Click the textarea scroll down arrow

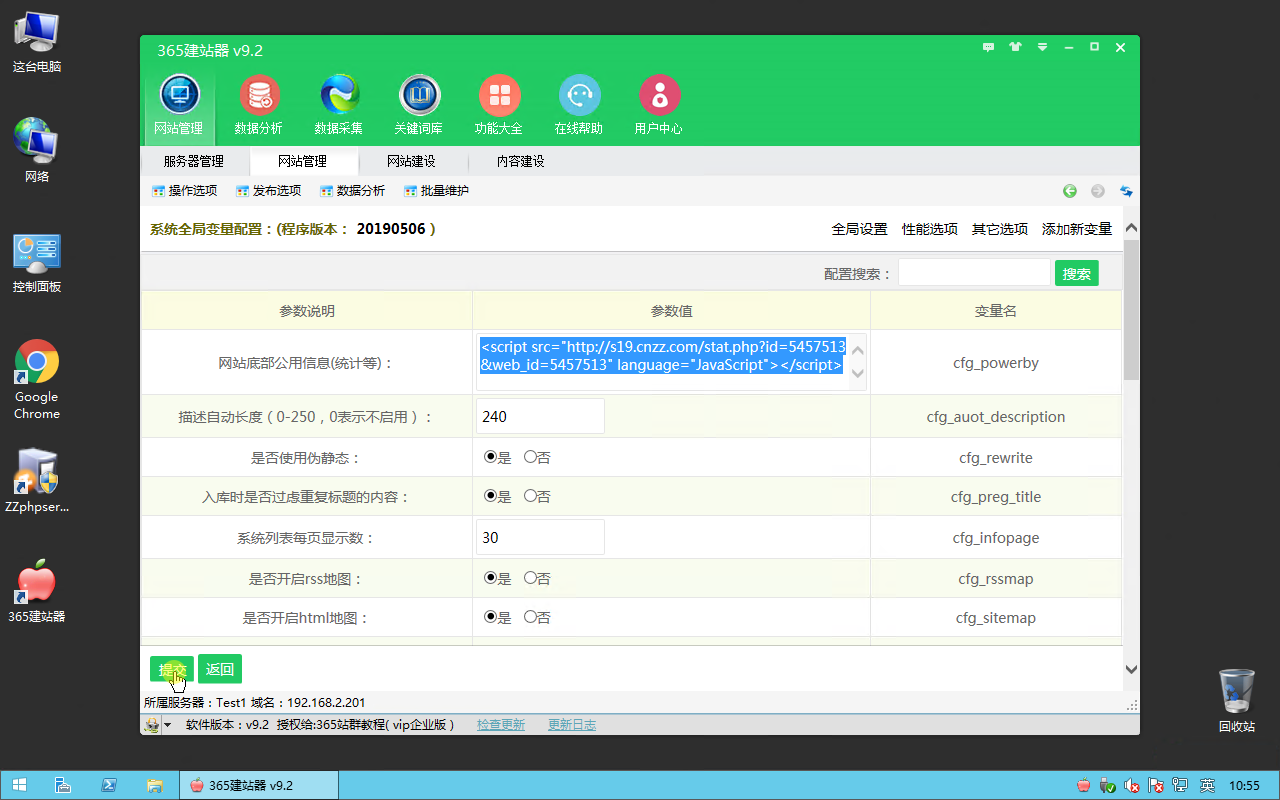[857, 374]
